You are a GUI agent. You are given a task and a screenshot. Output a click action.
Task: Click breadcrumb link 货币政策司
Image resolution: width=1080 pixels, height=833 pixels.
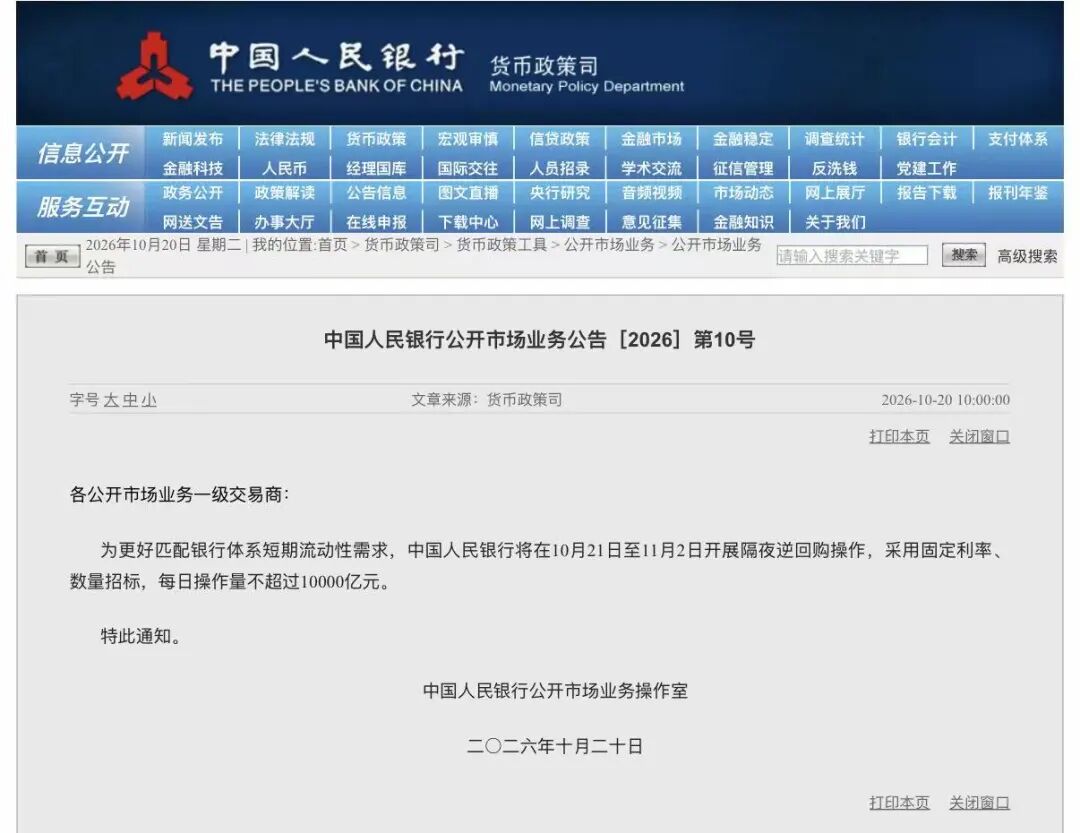point(402,245)
